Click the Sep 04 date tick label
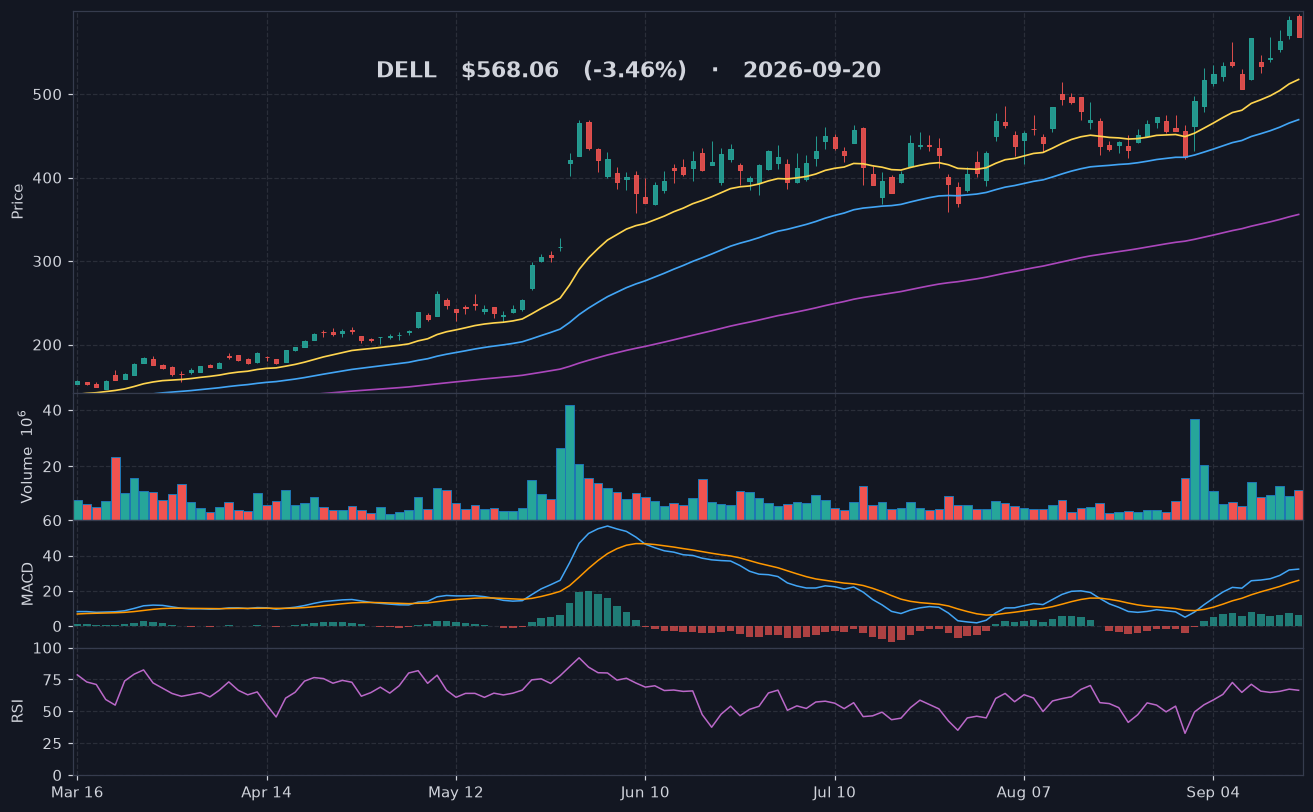This screenshot has width=1313, height=812. click(1212, 792)
